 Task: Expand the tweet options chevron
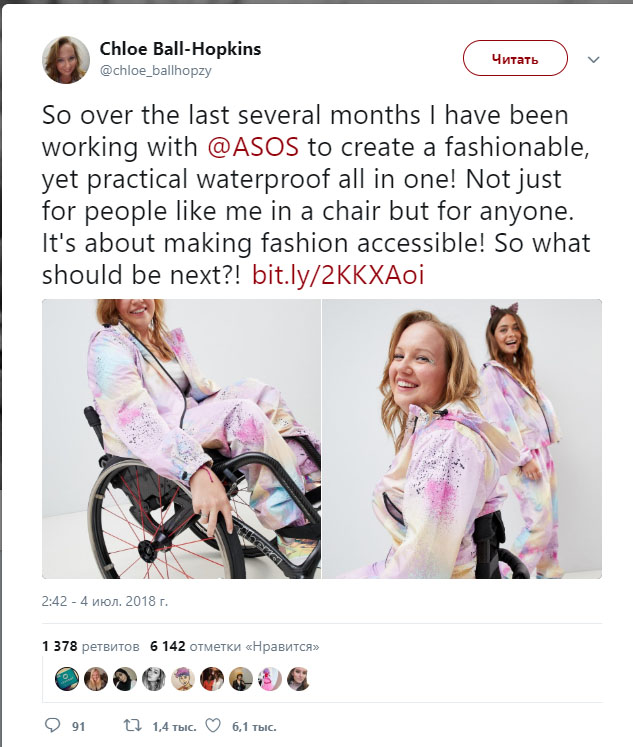coord(593,60)
